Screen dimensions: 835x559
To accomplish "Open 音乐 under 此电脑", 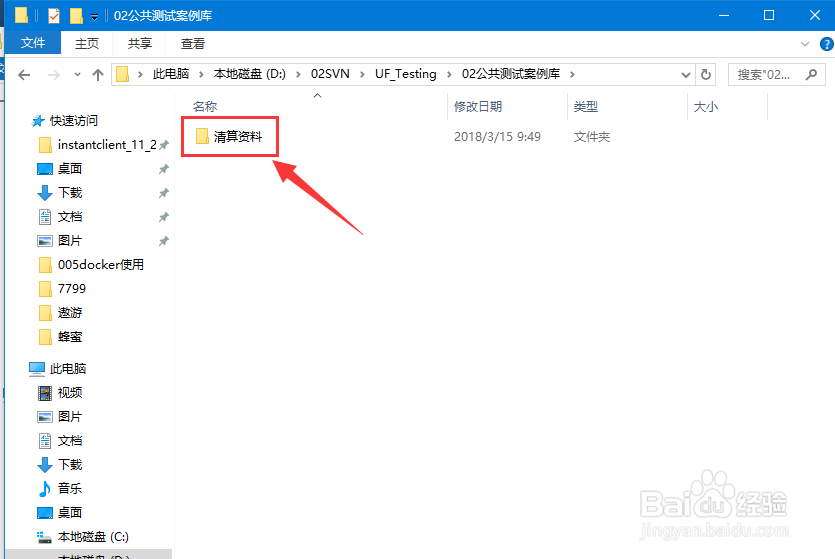I will [x=70, y=488].
